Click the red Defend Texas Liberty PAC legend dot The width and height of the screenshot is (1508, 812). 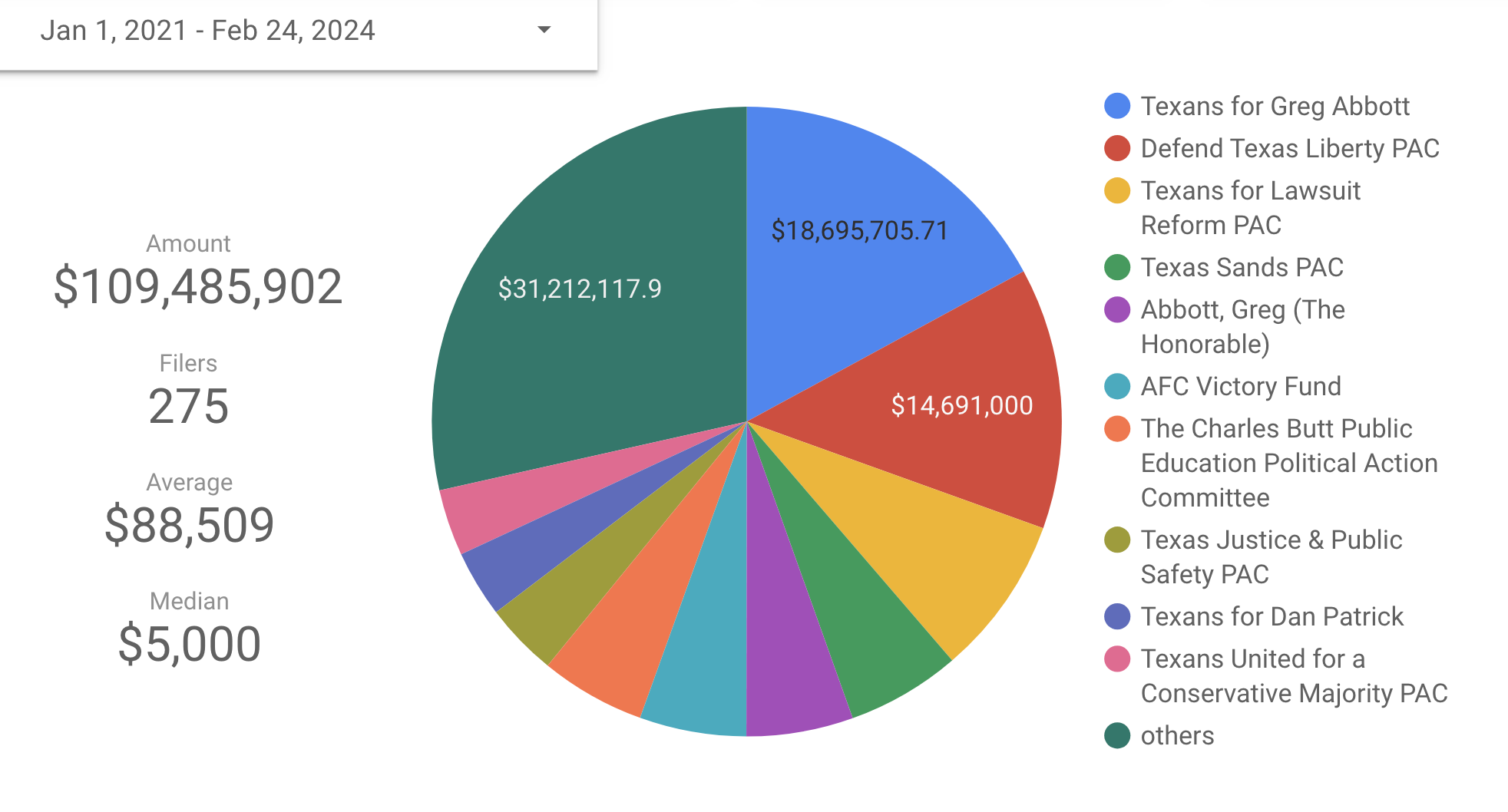[1117, 148]
